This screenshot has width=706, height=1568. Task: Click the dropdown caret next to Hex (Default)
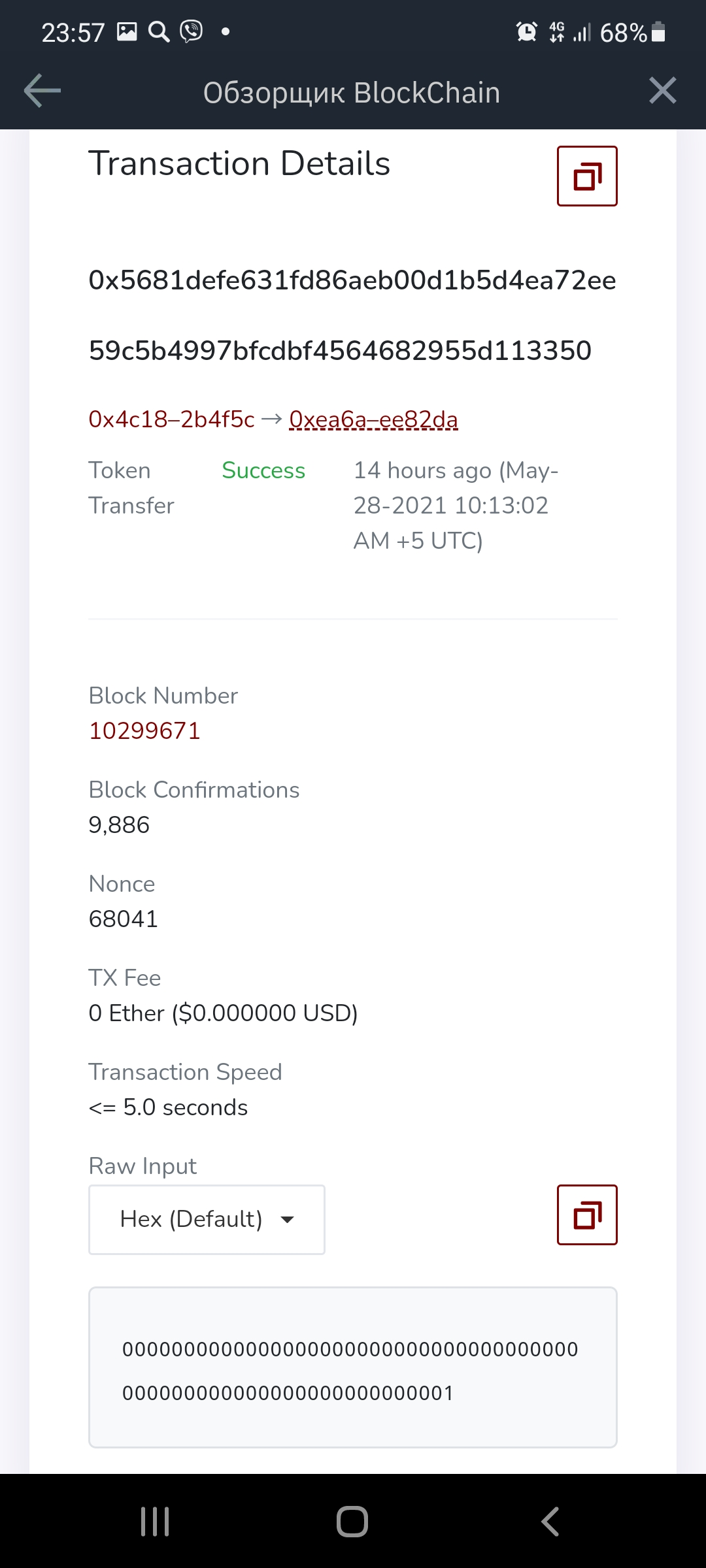click(287, 1220)
